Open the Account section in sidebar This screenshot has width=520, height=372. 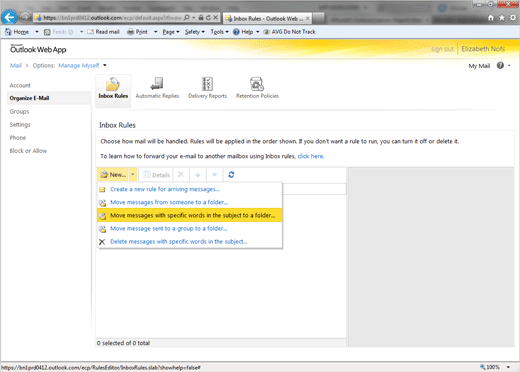pyautogui.click(x=20, y=85)
